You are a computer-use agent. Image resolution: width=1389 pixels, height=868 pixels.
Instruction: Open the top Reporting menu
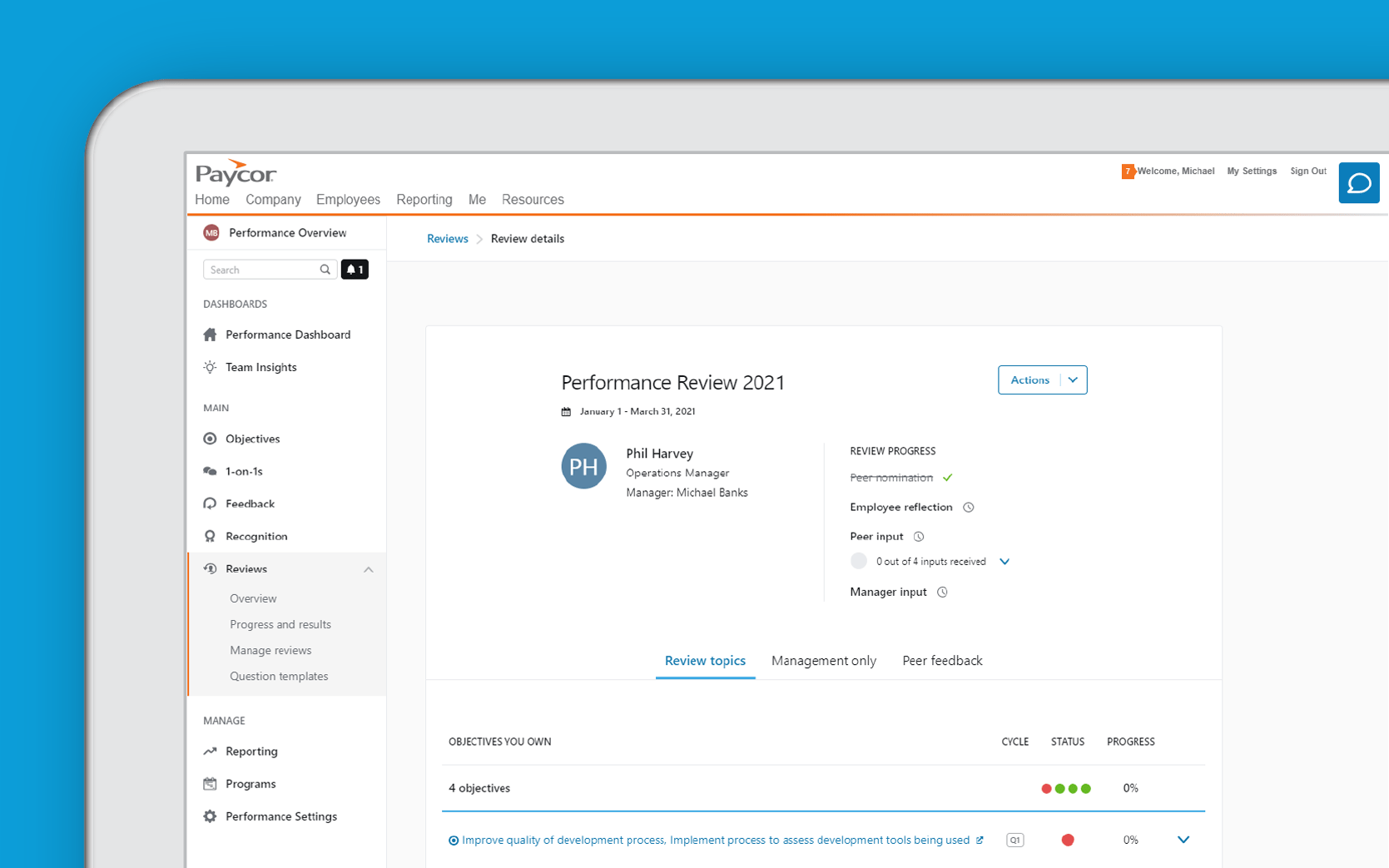tap(424, 200)
